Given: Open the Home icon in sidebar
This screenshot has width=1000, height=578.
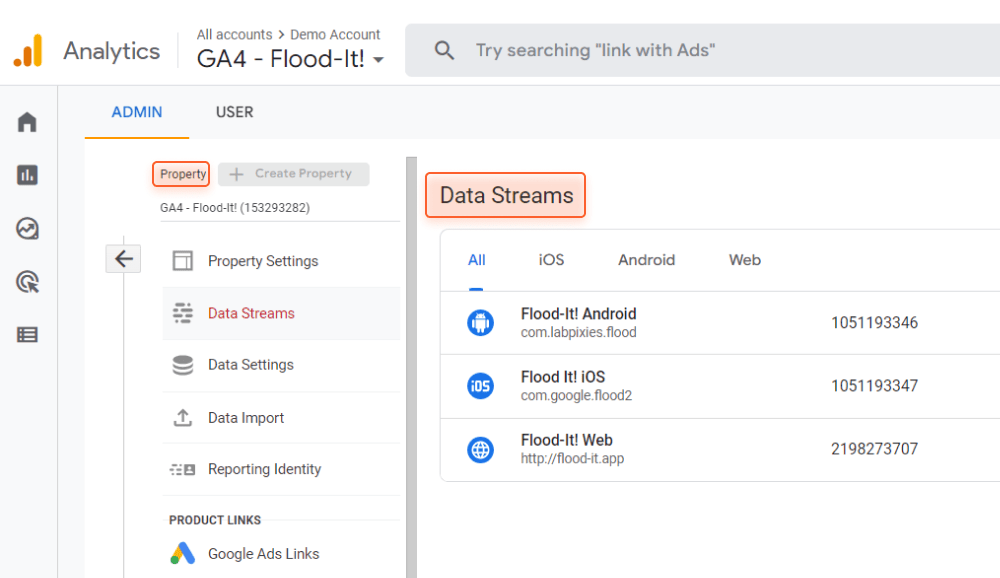Looking at the screenshot, I should 27,122.
